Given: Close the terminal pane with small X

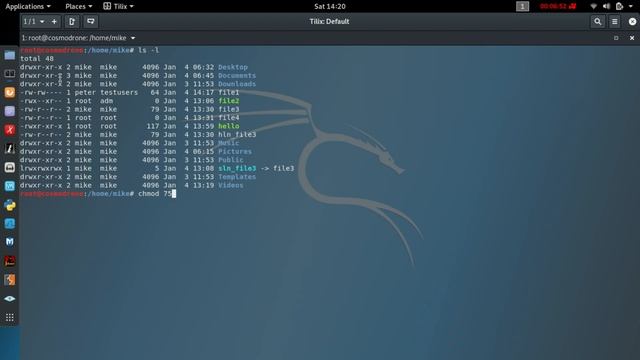Looking at the screenshot, I should [x=632, y=38].
